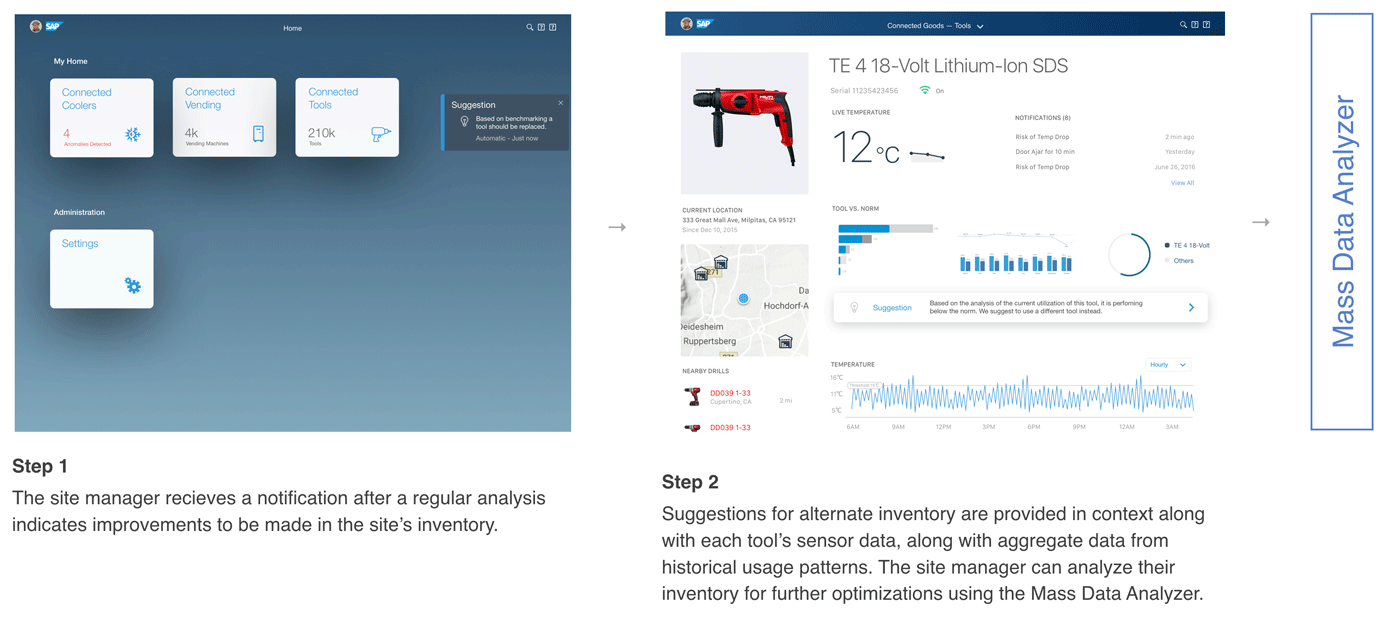Open the "Door Ajar for 10 min" notification
This screenshot has height=634, width=1400.
1104,151
